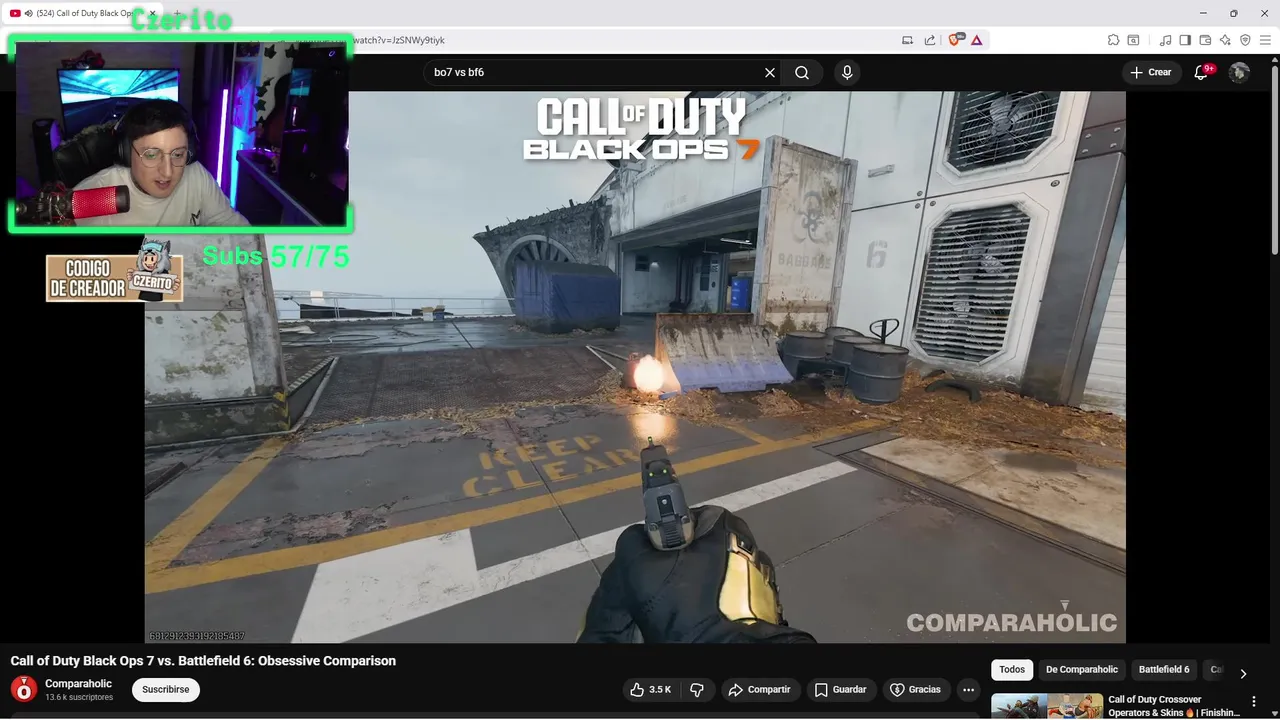Select the Battlefield 6 filter chip
This screenshot has width=1280, height=720.
(1164, 670)
